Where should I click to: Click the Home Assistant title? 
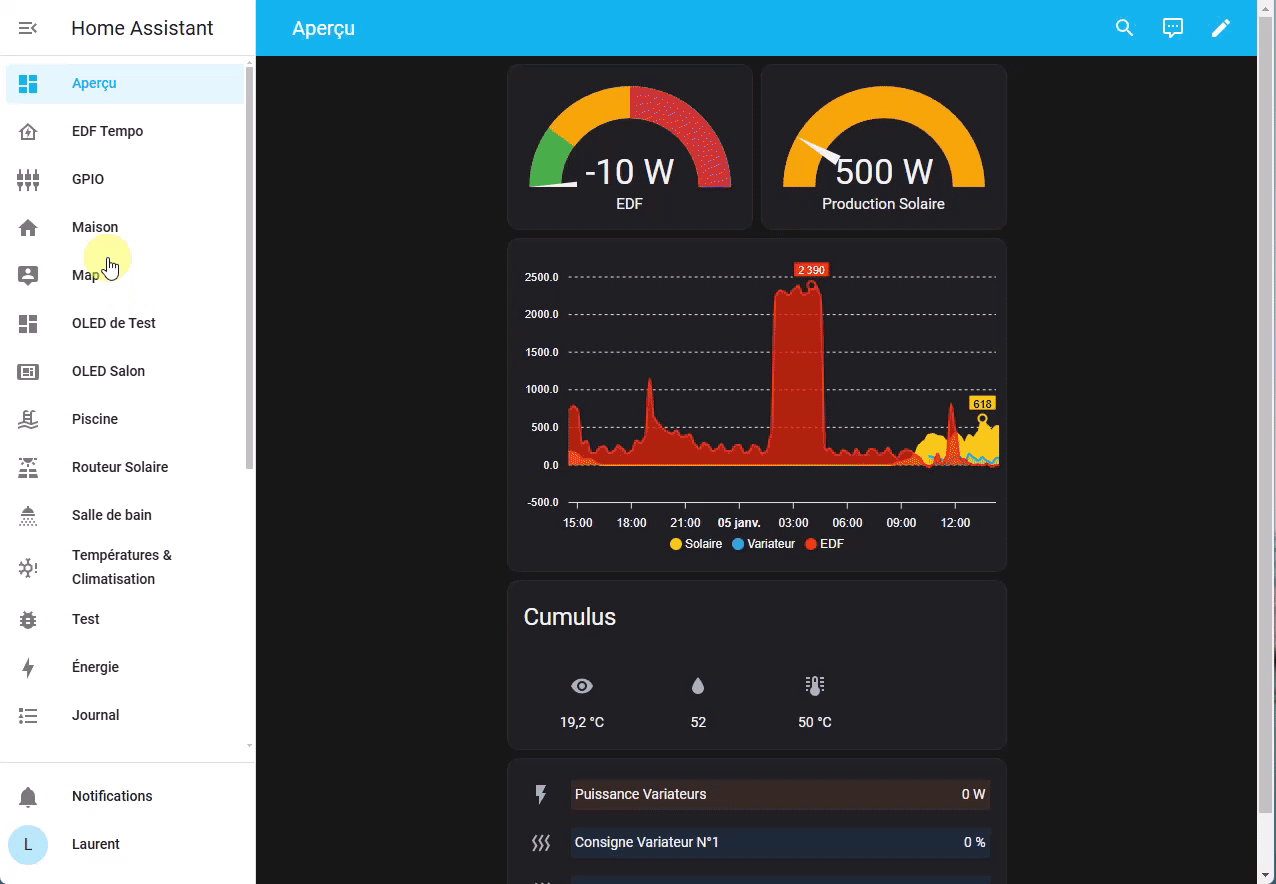[142, 28]
